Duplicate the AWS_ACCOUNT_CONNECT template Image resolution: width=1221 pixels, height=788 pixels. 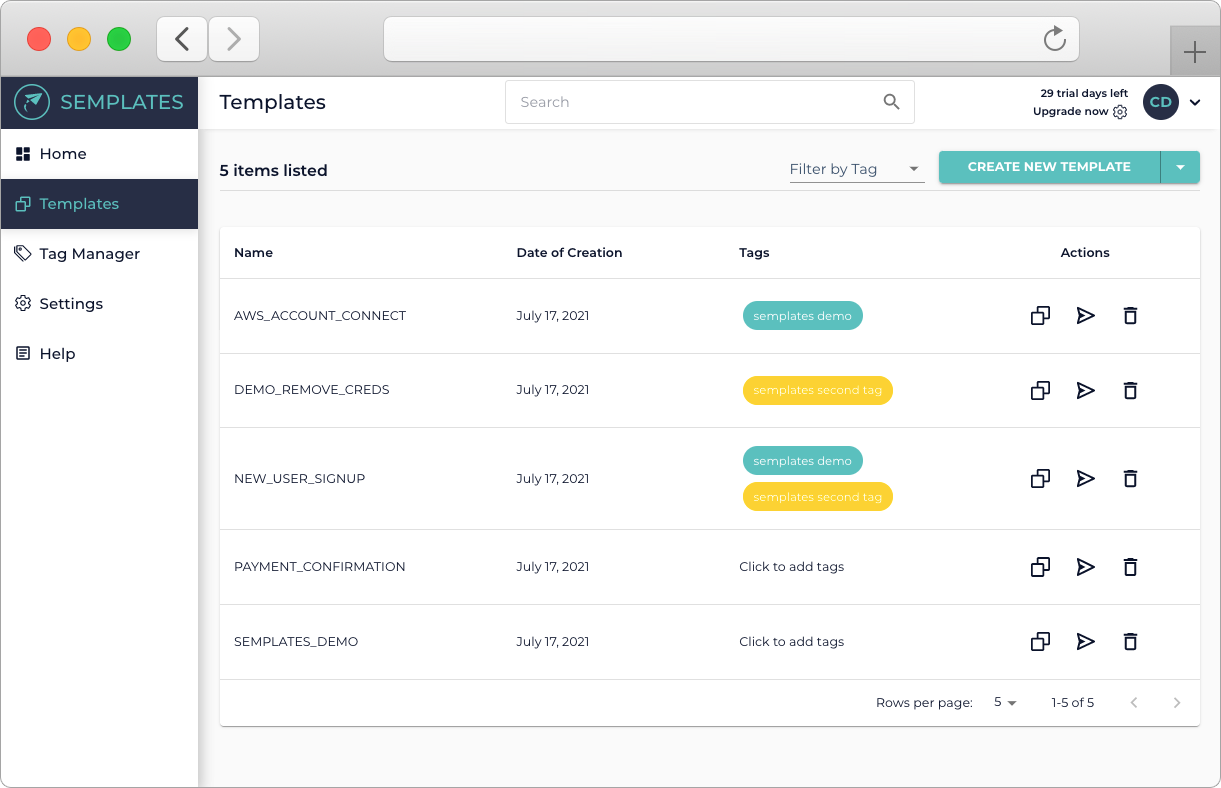click(x=1040, y=316)
